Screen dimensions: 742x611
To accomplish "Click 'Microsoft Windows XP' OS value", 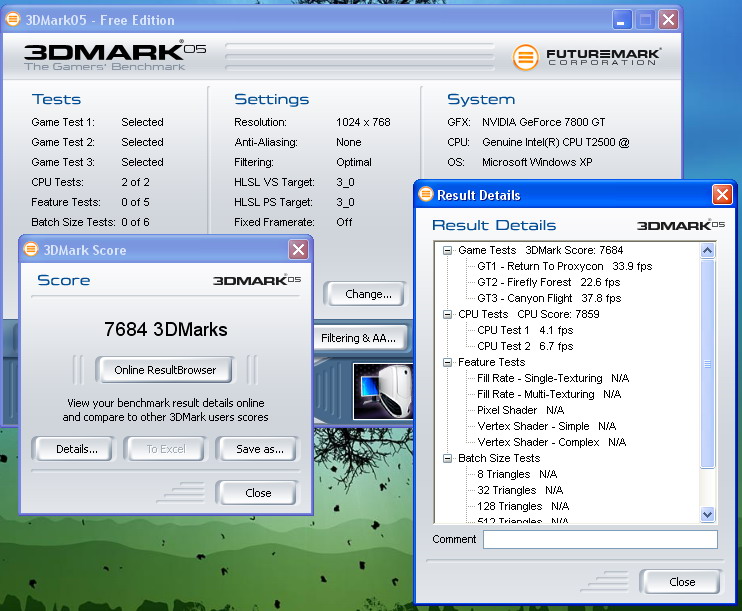I will (537, 162).
